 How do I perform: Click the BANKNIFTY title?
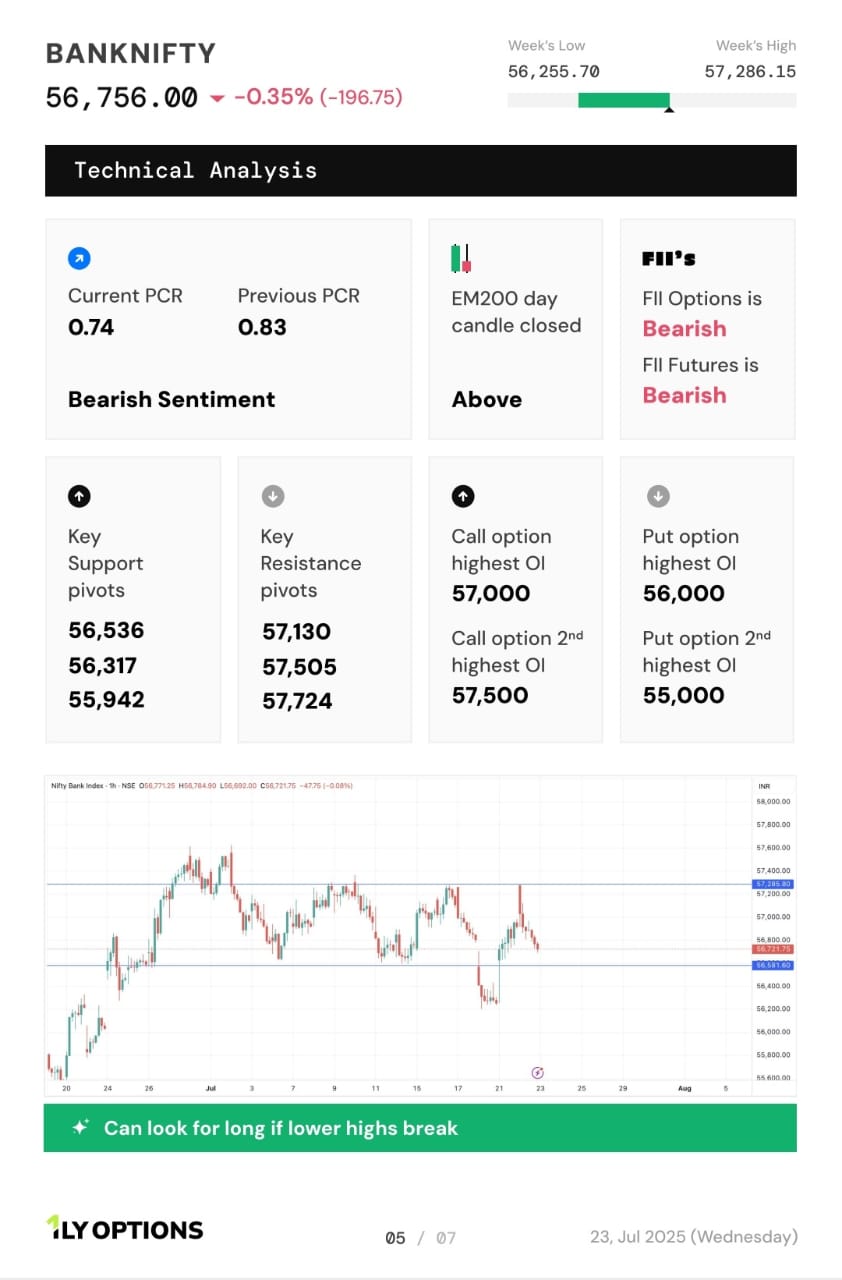tap(131, 53)
